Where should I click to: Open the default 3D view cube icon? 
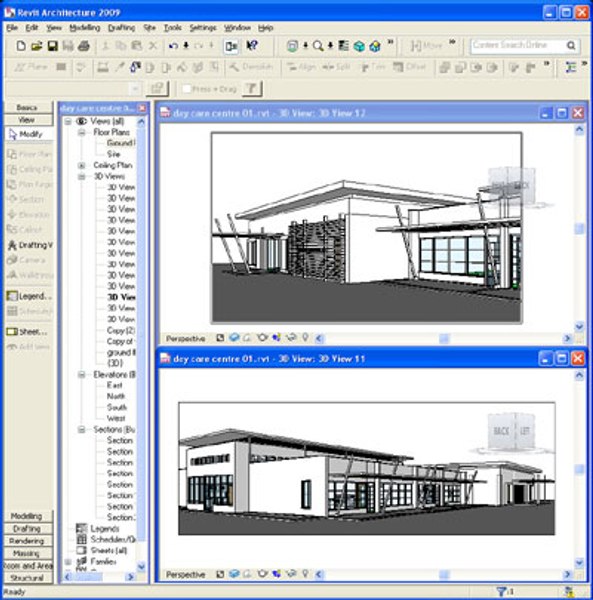coord(359,46)
